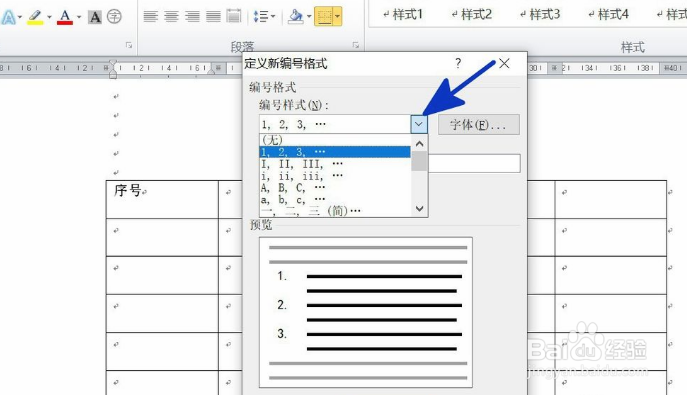Click the list scrollbar down arrow
Screen dimensions: 687x395
419,208
